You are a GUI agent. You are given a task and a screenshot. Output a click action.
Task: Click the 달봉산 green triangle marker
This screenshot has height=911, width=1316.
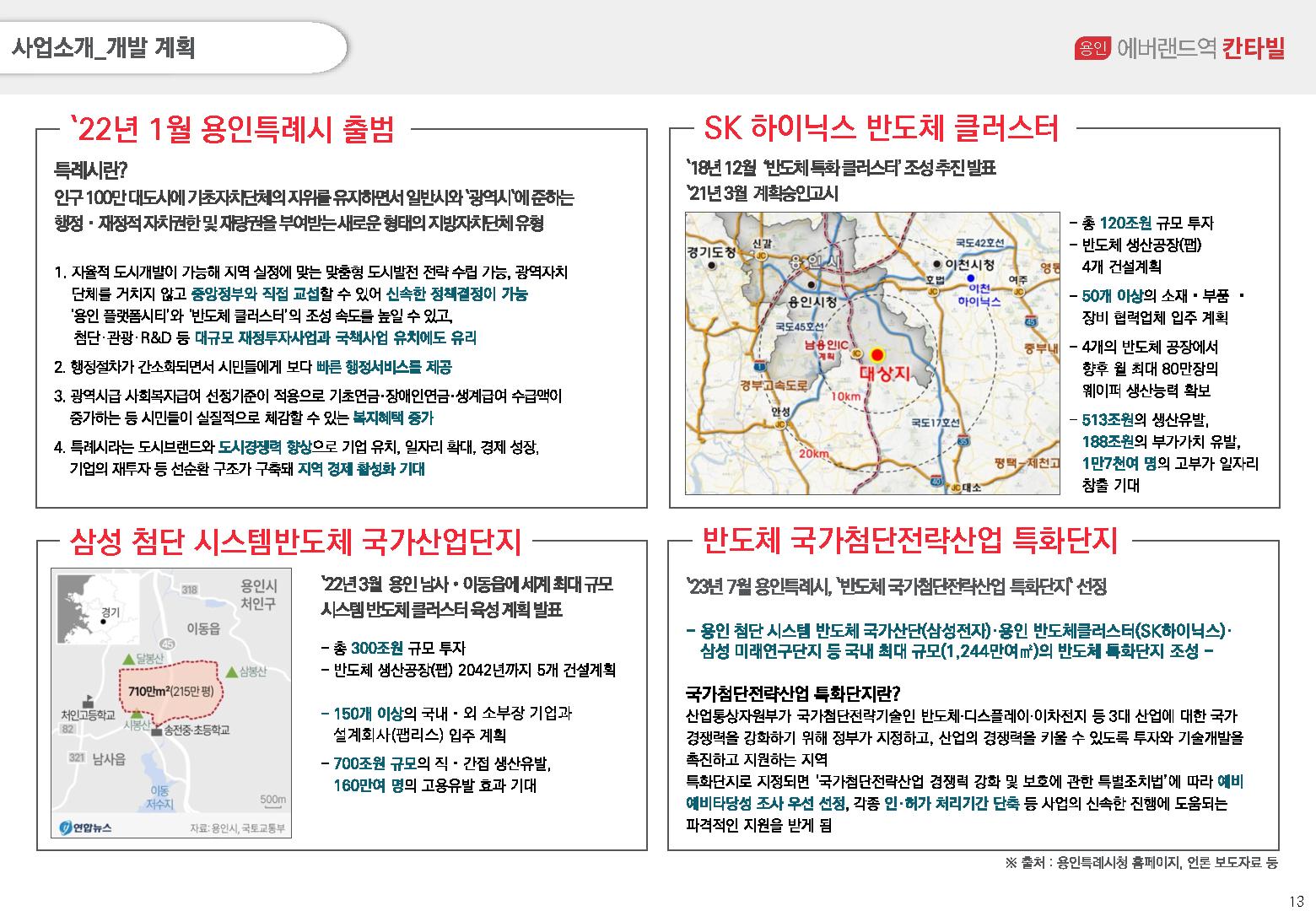[128, 658]
